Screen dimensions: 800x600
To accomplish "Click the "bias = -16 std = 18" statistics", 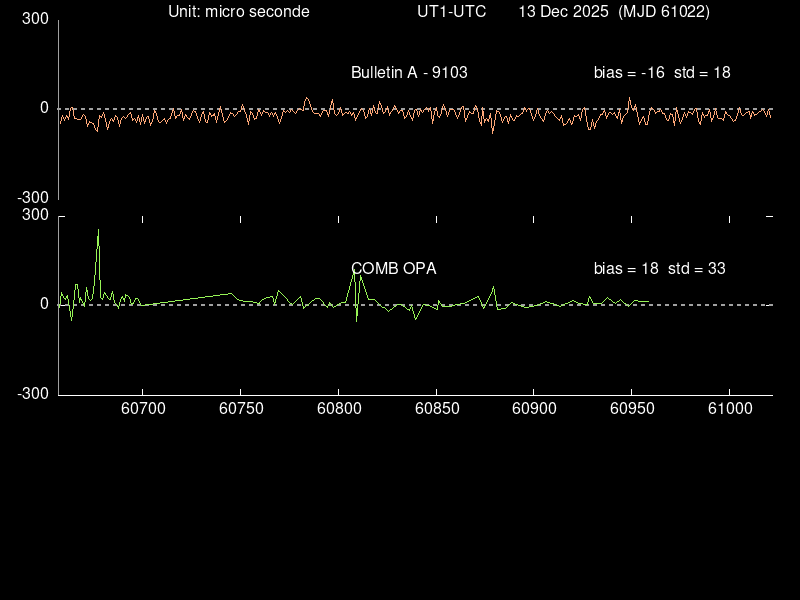I will (662, 72).
